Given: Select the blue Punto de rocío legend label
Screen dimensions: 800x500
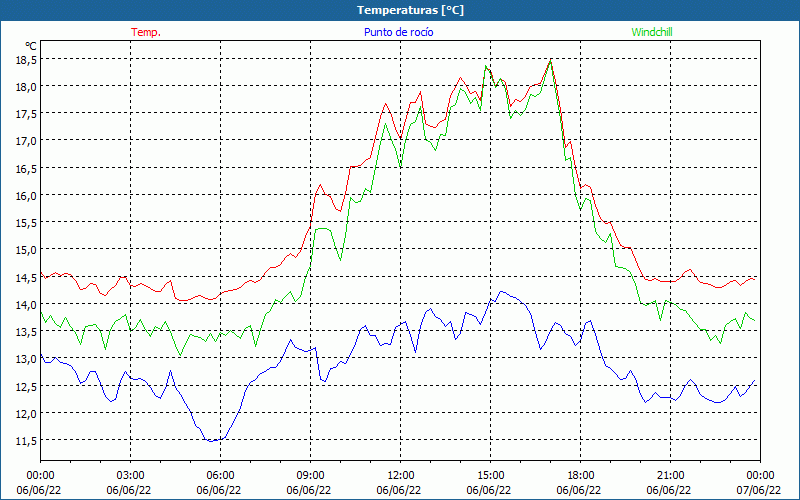Looking at the screenshot, I should [398, 32].
